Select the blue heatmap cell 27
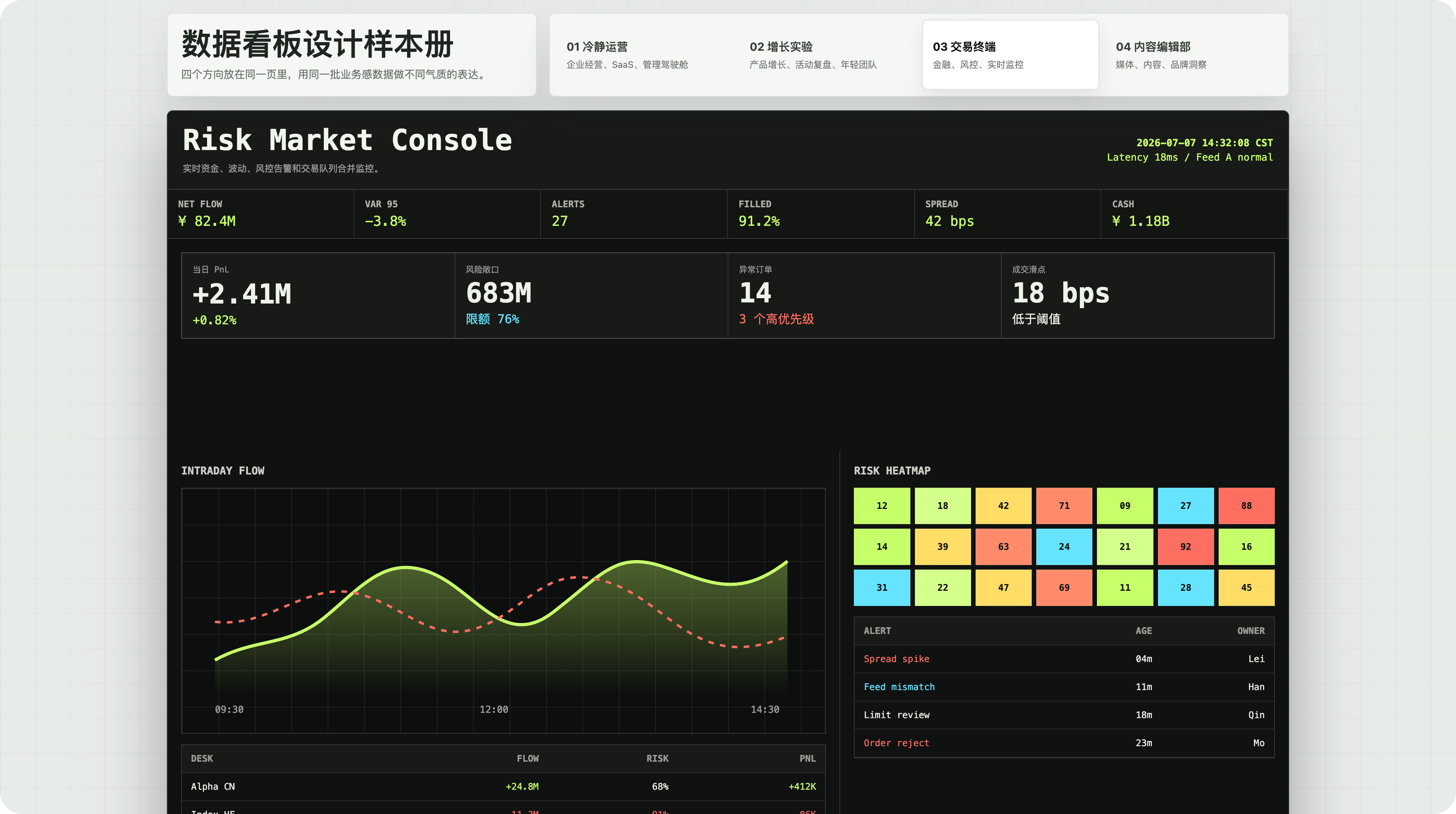The image size is (1456, 814). click(x=1185, y=506)
